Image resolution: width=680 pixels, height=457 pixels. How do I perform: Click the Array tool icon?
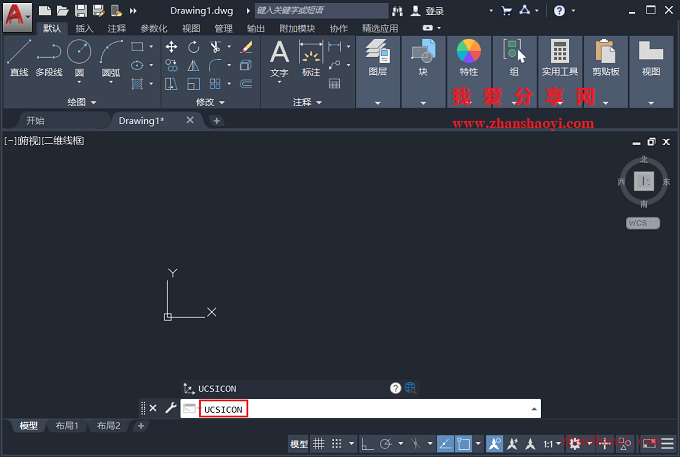click(215, 84)
